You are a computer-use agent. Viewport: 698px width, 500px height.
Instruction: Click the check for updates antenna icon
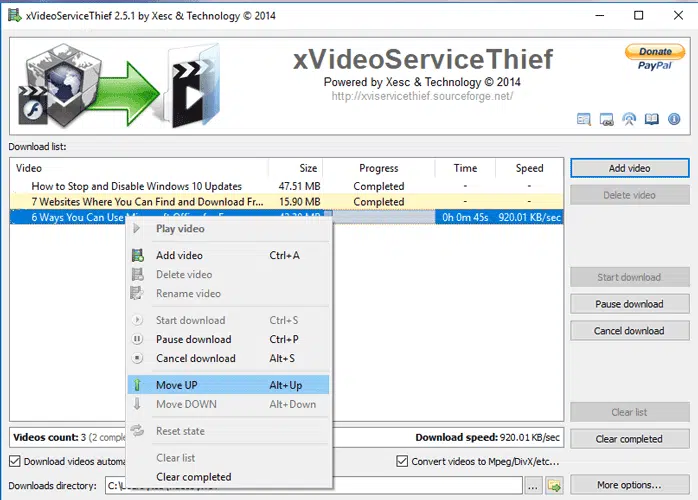(x=629, y=119)
